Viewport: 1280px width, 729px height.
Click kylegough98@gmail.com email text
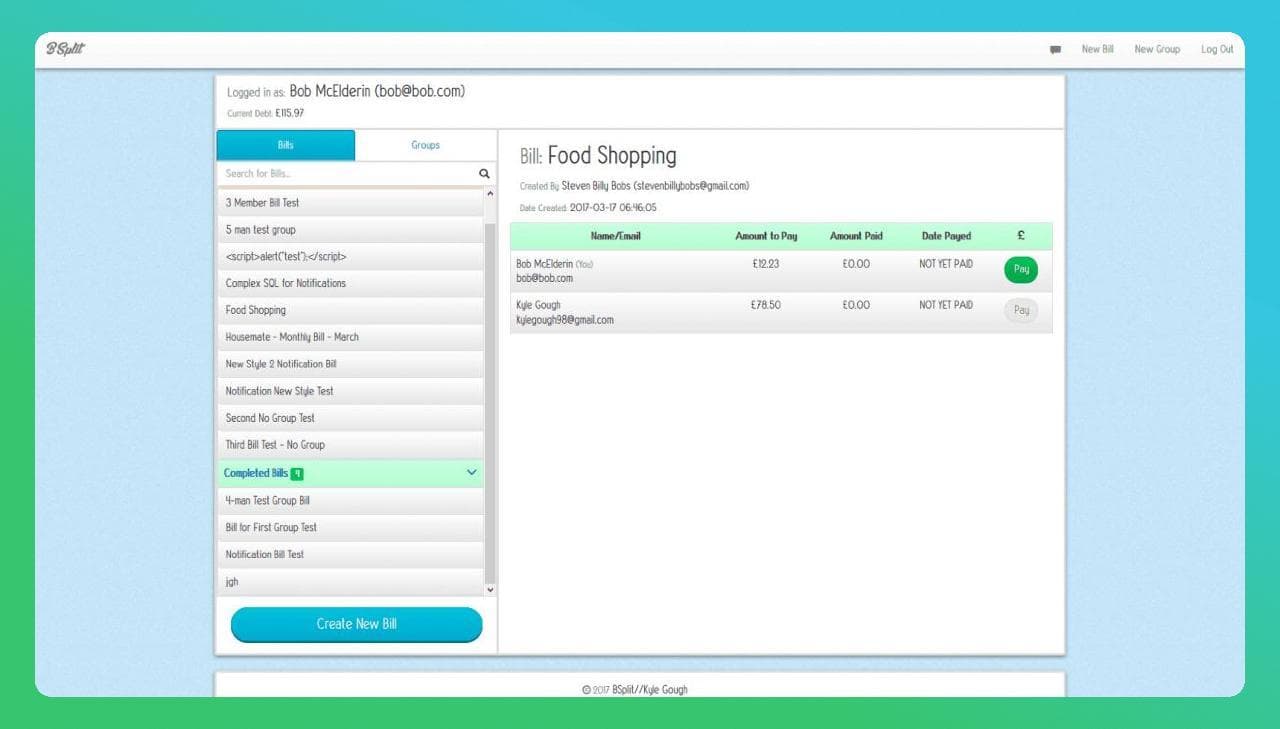(565, 320)
